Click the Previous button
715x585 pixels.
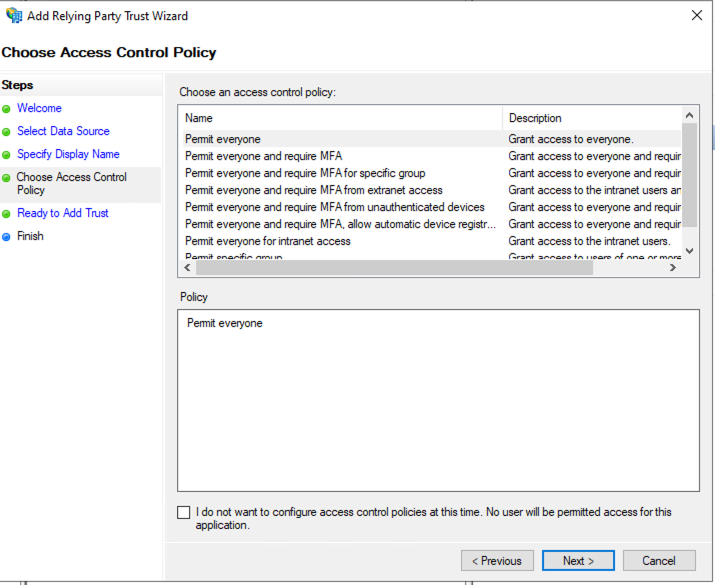(x=497, y=560)
